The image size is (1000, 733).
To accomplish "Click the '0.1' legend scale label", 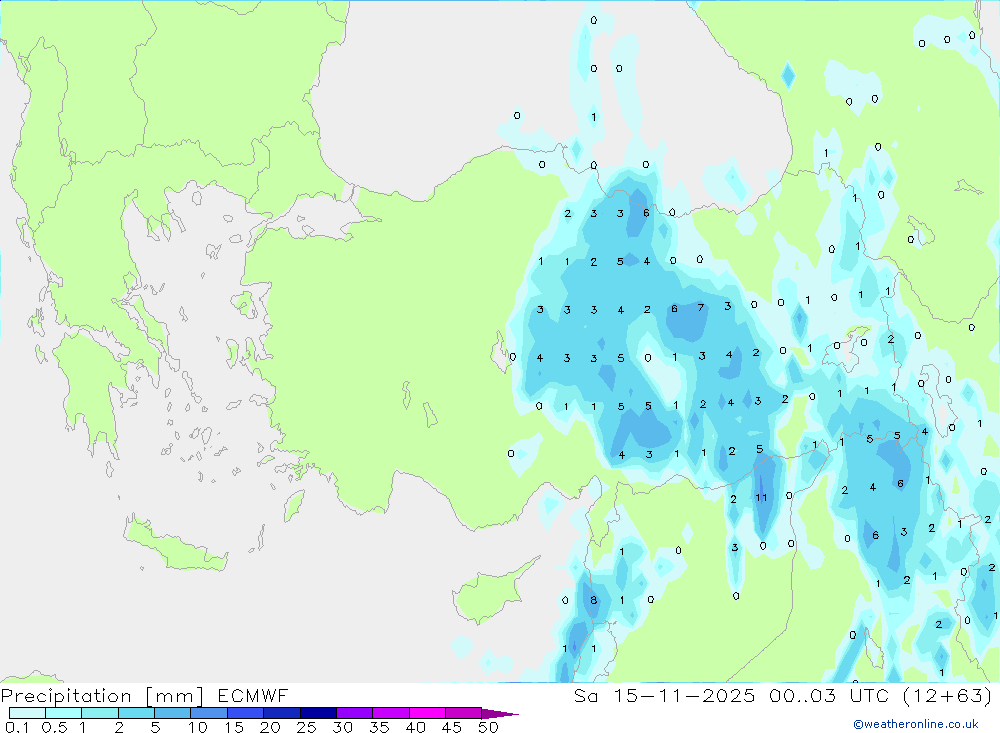I will tap(17, 727).
